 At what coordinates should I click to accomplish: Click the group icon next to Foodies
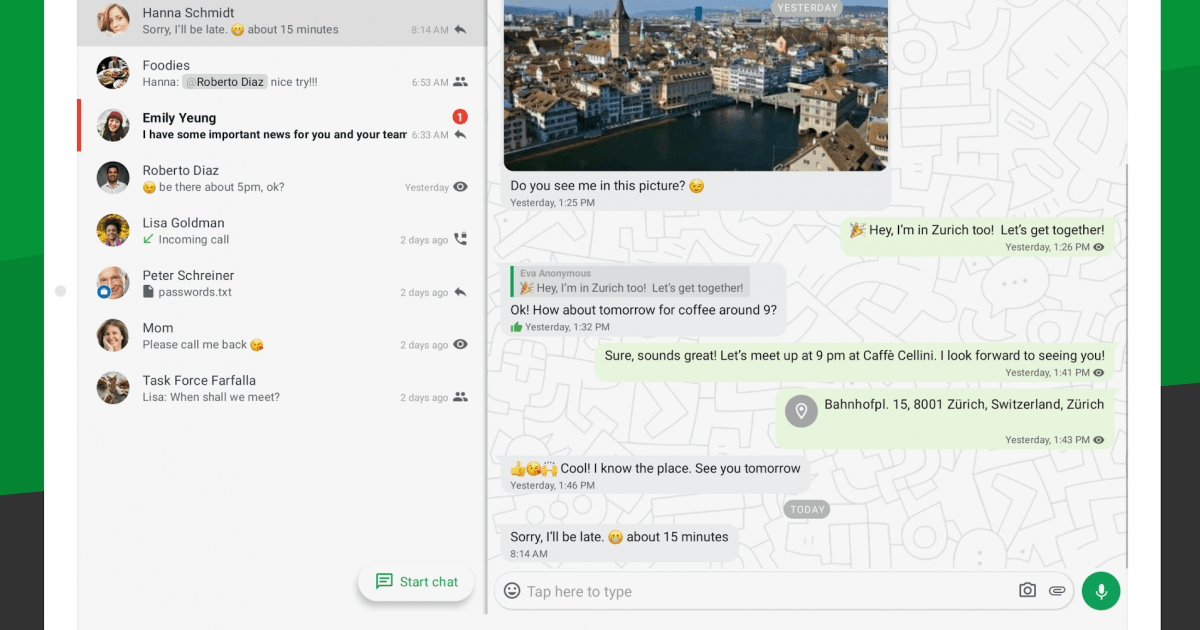click(x=459, y=82)
